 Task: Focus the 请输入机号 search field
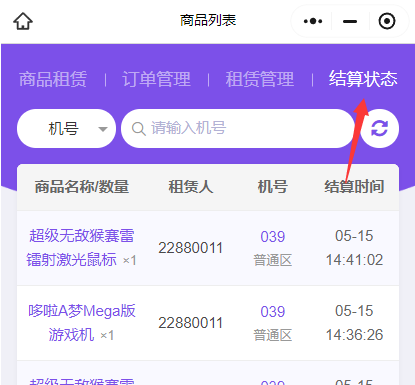pos(237,129)
